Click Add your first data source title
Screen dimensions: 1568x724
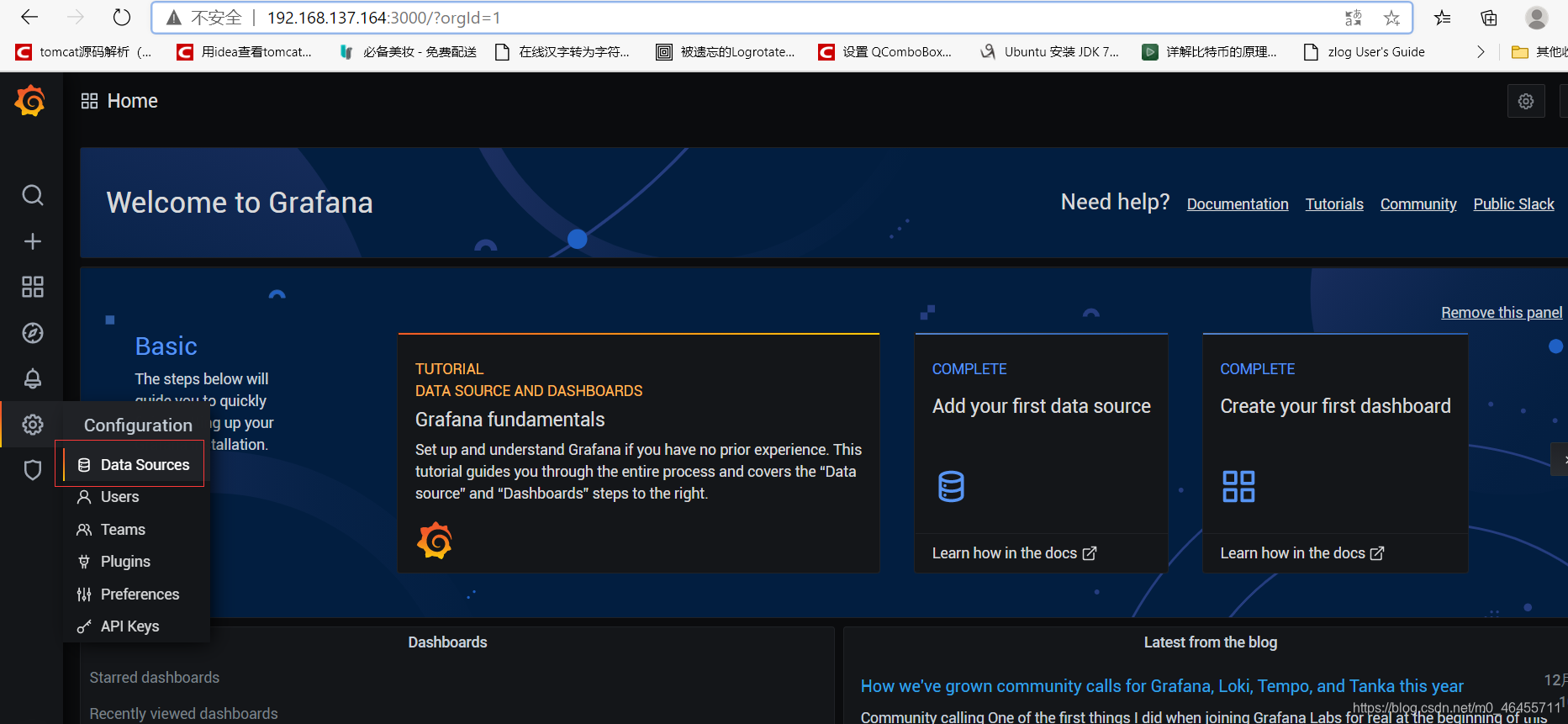point(1042,406)
